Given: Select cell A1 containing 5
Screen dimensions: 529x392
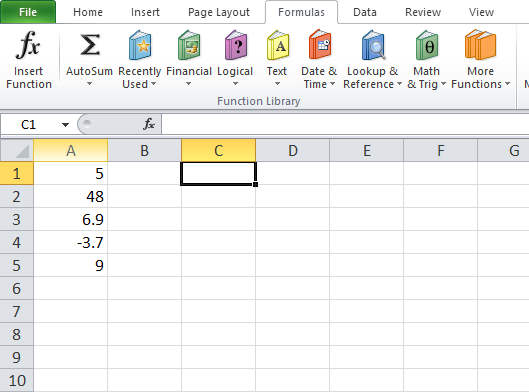Looking at the screenshot, I should click(x=71, y=173).
